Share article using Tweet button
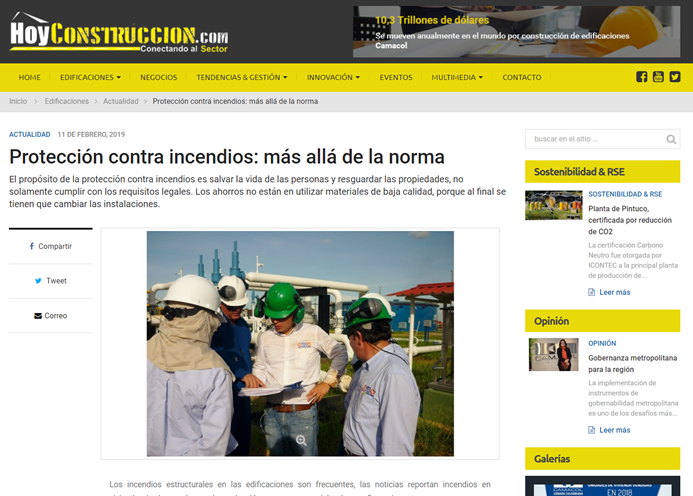 click(50, 281)
